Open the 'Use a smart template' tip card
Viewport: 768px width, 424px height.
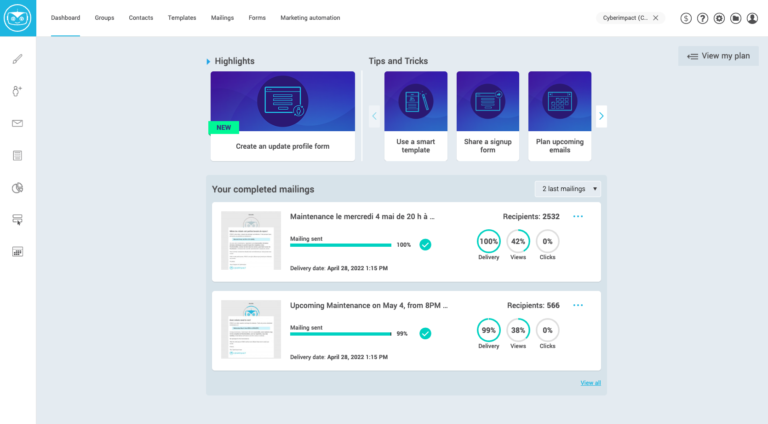(x=415, y=115)
